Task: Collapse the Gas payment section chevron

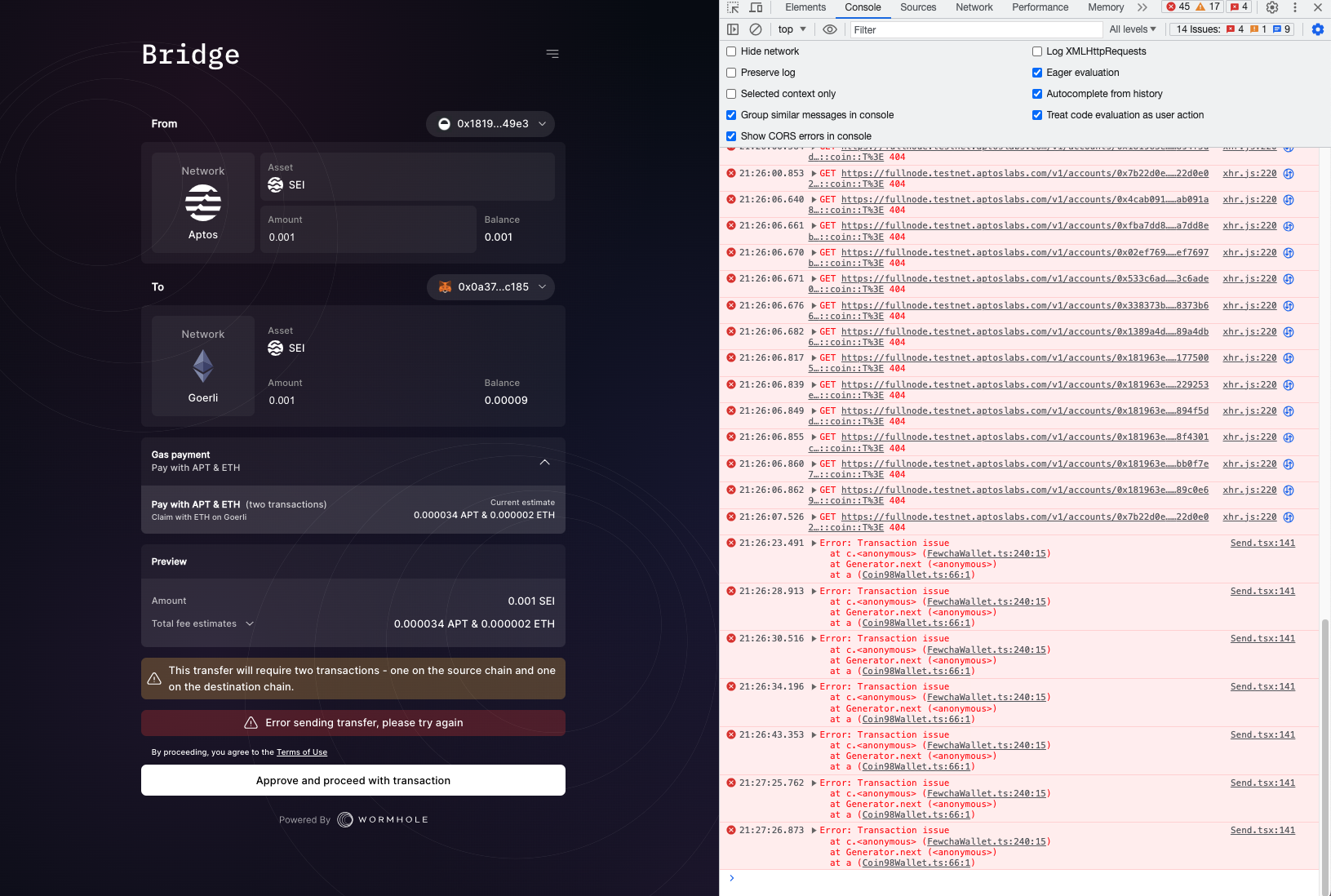Action: 544,462
